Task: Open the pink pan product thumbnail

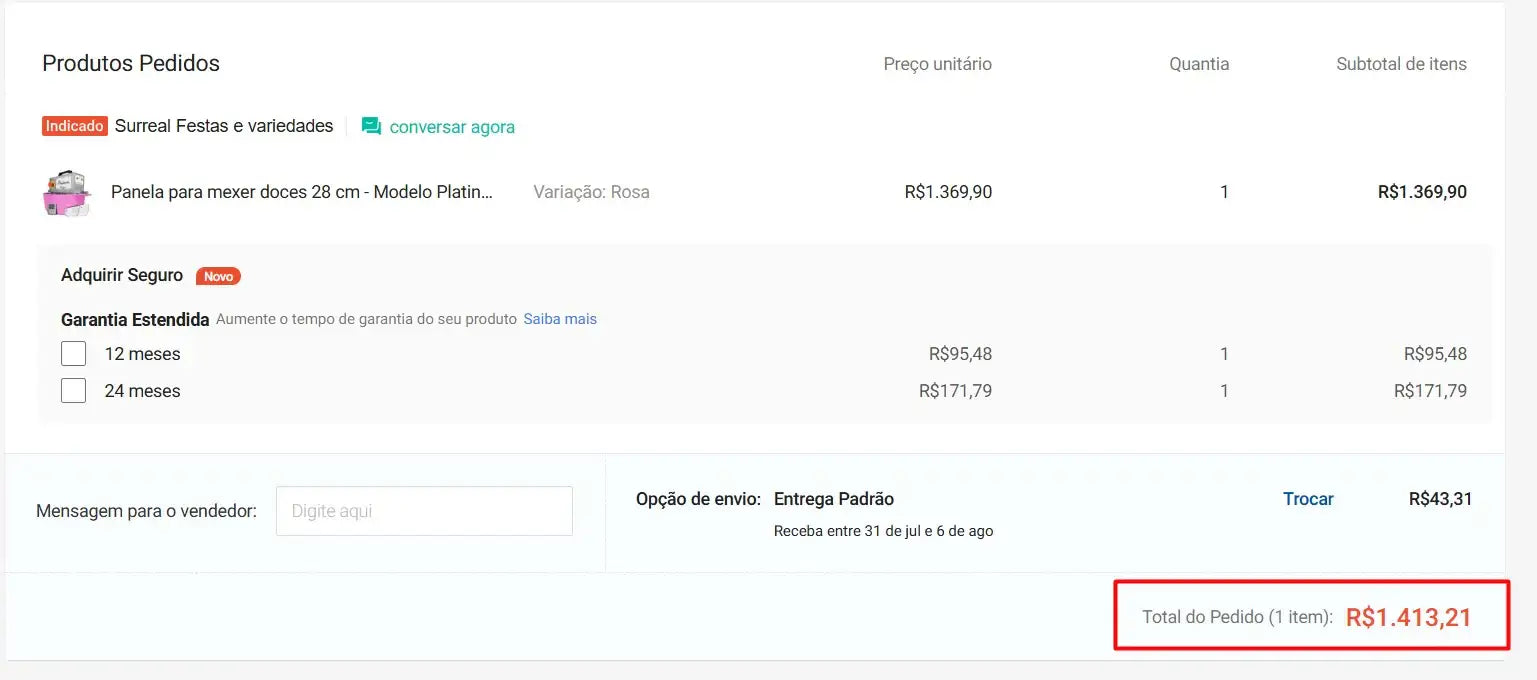Action: (66, 192)
